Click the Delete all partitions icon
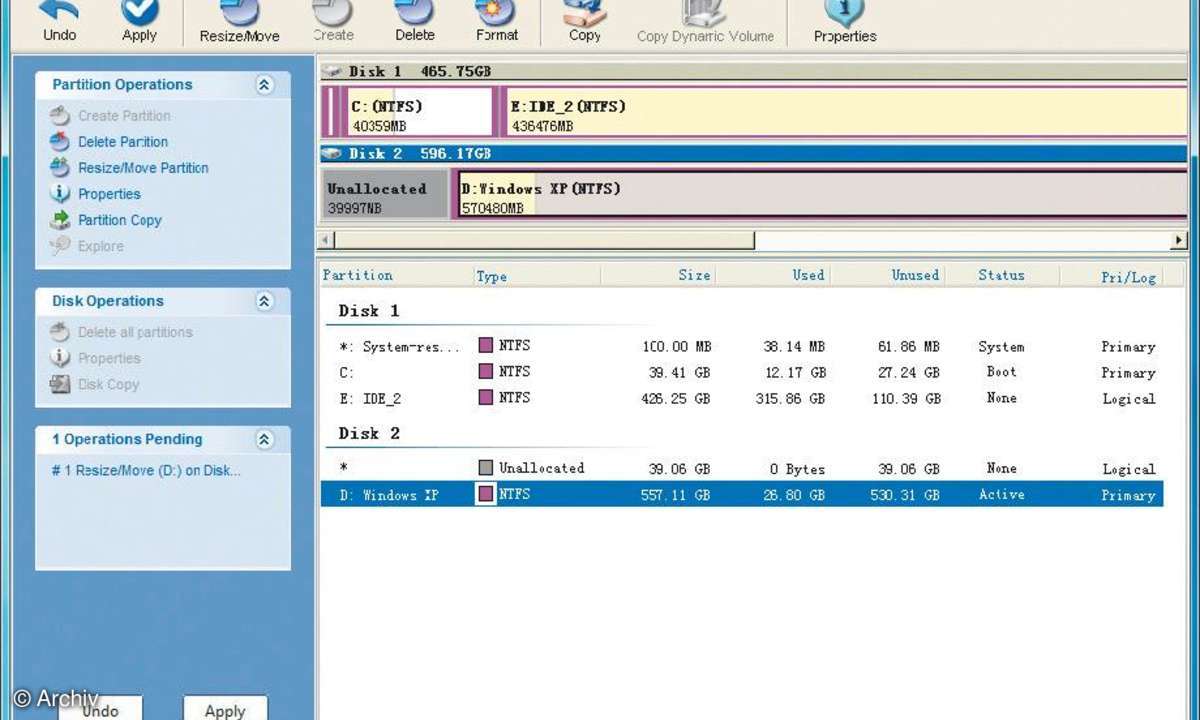The height and width of the screenshot is (720, 1200). (x=60, y=331)
